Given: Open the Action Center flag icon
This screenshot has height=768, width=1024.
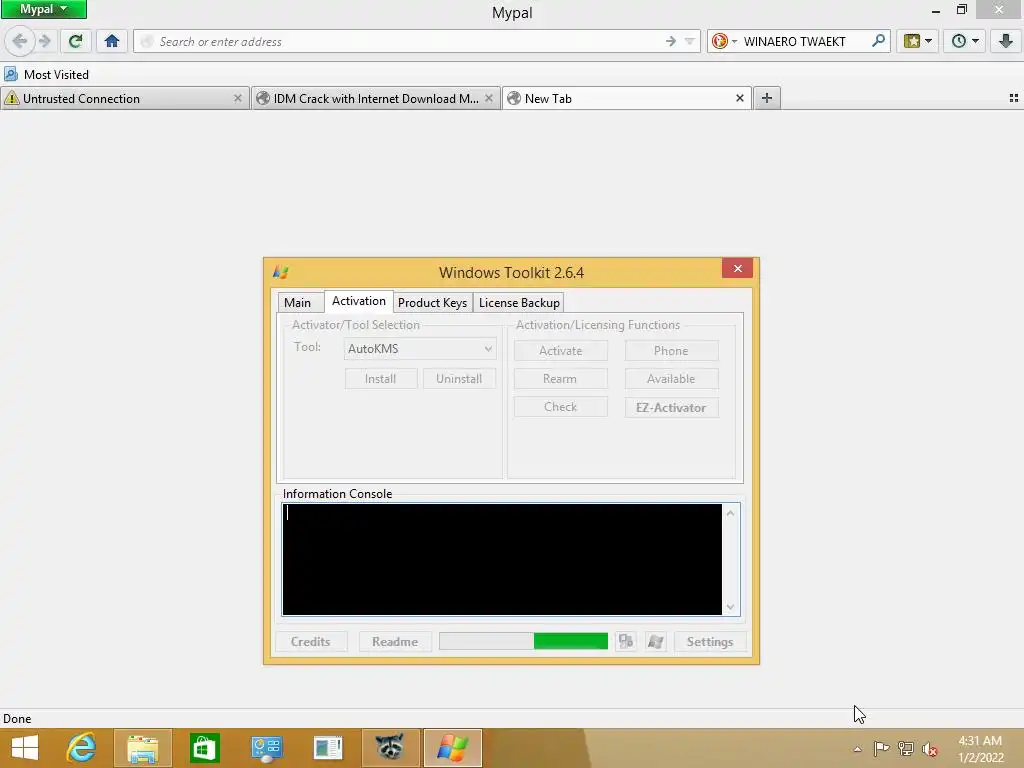Looking at the screenshot, I should [881, 748].
